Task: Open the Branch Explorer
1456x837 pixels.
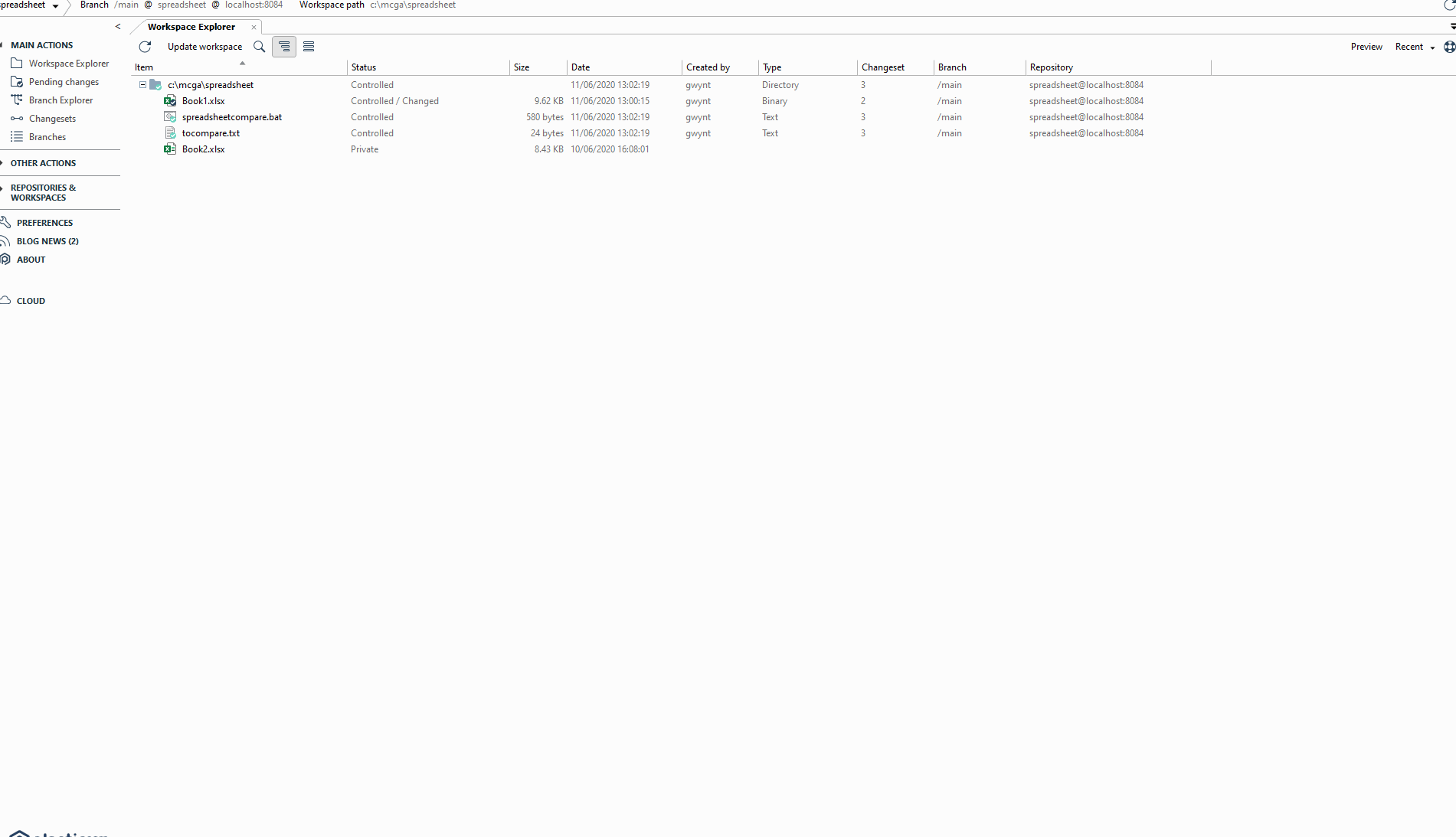Action: click(60, 100)
